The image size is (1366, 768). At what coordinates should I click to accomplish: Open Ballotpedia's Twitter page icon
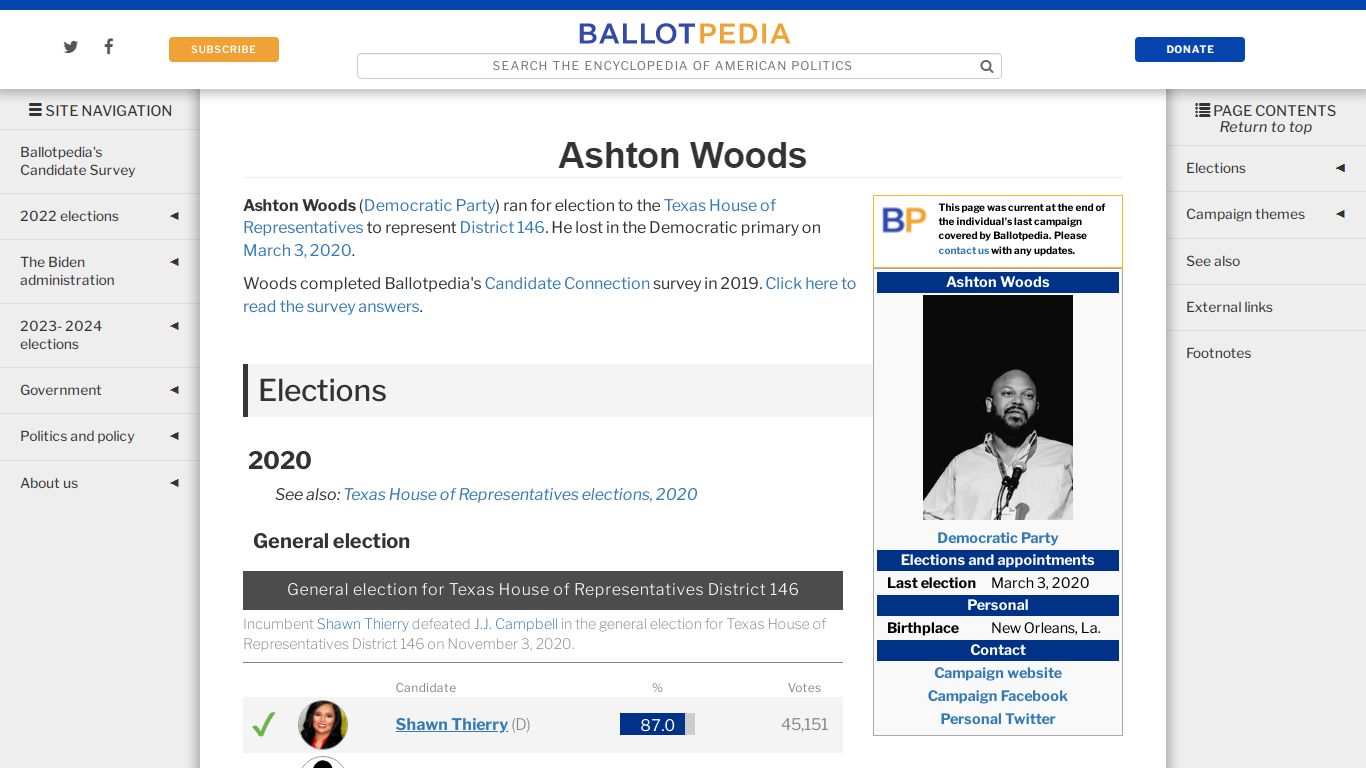click(x=70, y=47)
